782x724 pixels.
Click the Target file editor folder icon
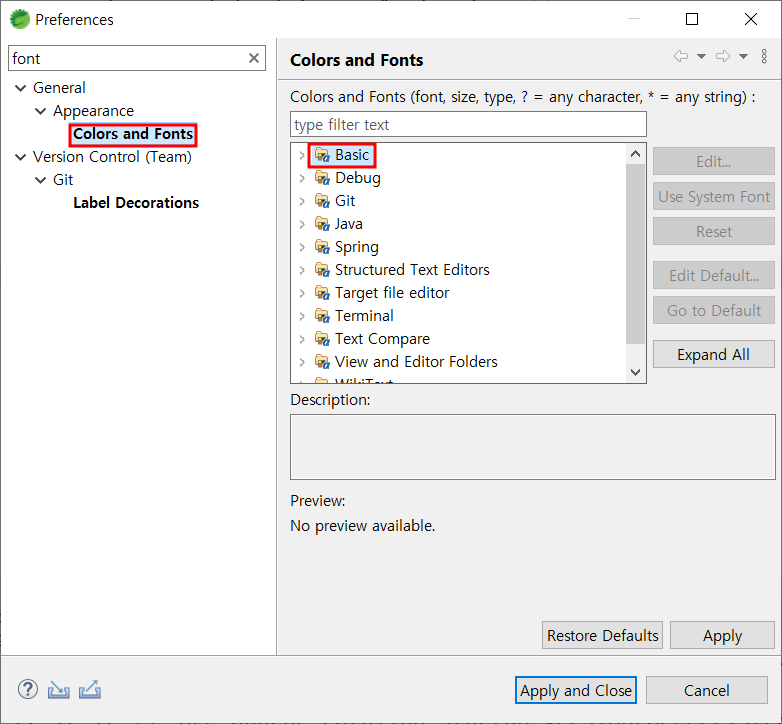pos(322,293)
